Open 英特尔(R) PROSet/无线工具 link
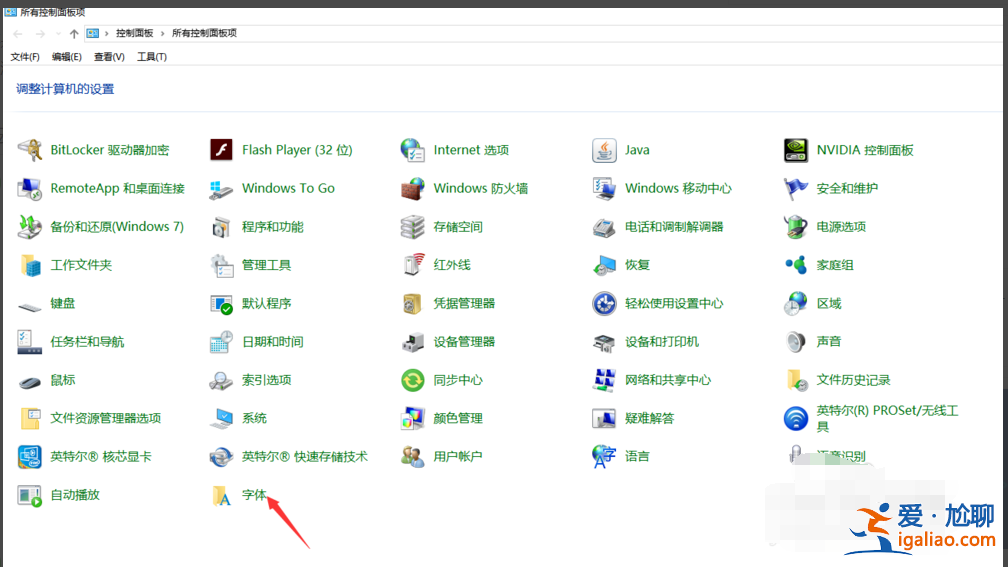The height and width of the screenshot is (567, 1008). (887, 418)
